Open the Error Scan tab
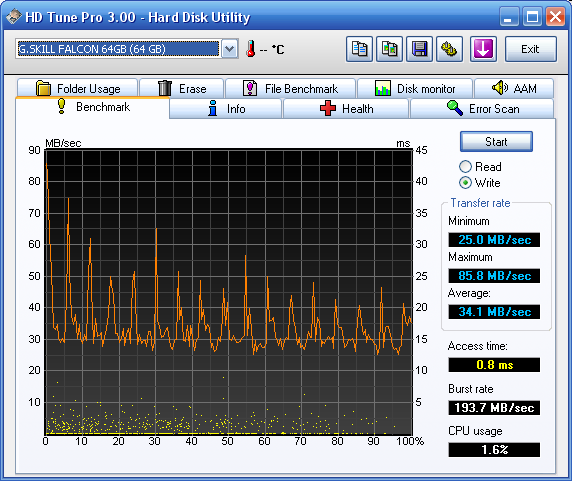The width and height of the screenshot is (572, 481). pos(482,108)
